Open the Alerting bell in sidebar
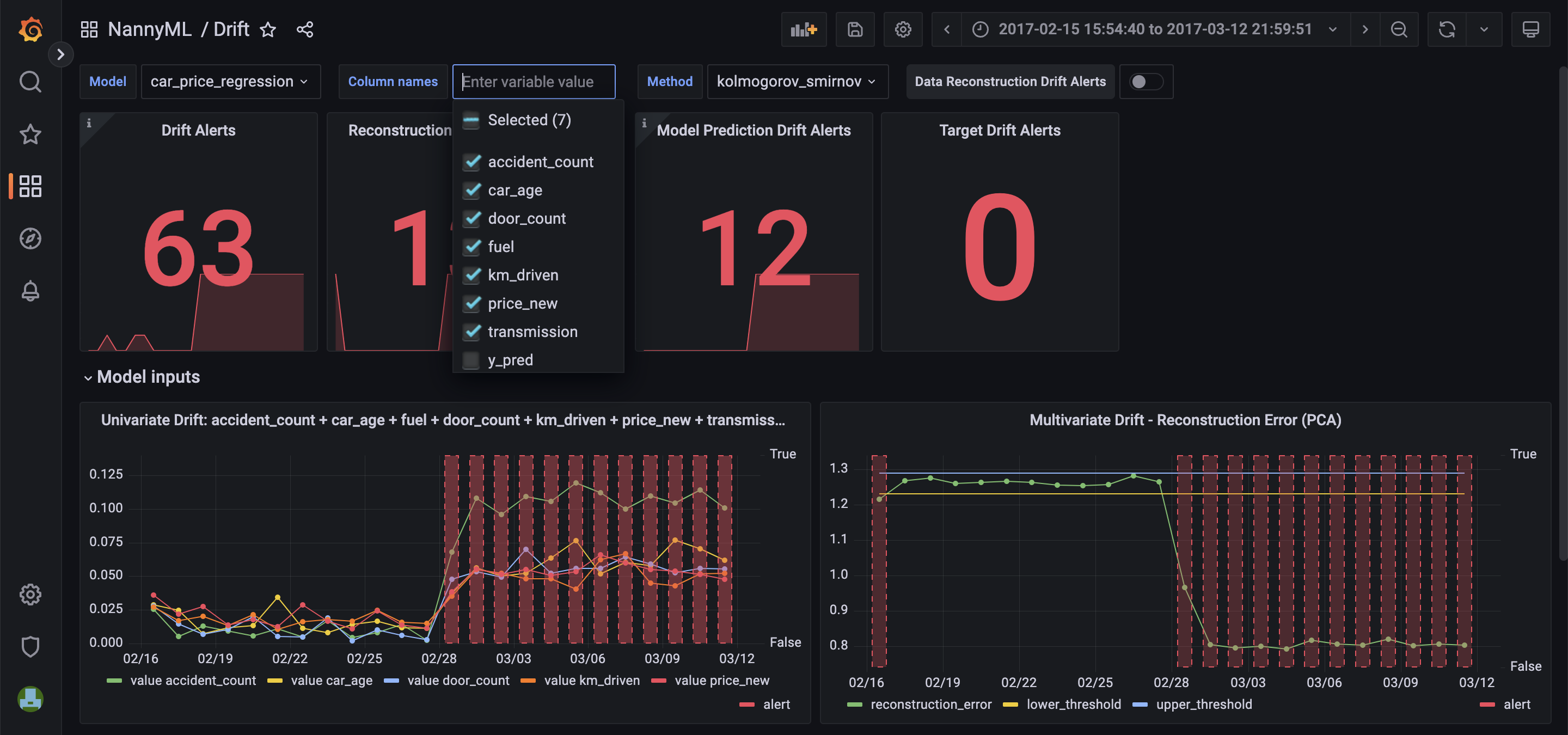Screen dimensions: 1568x735 (30, 291)
